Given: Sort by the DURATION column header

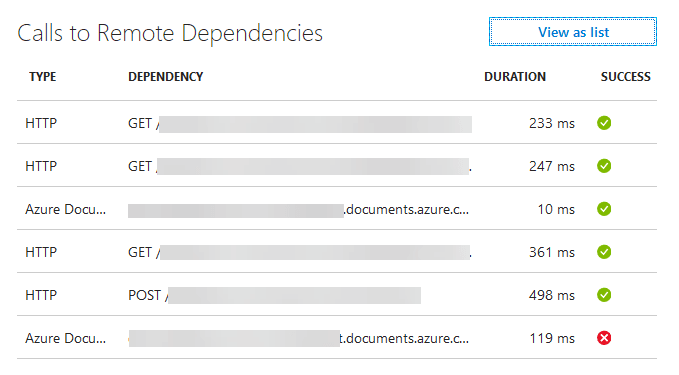Looking at the screenshot, I should (515, 77).
